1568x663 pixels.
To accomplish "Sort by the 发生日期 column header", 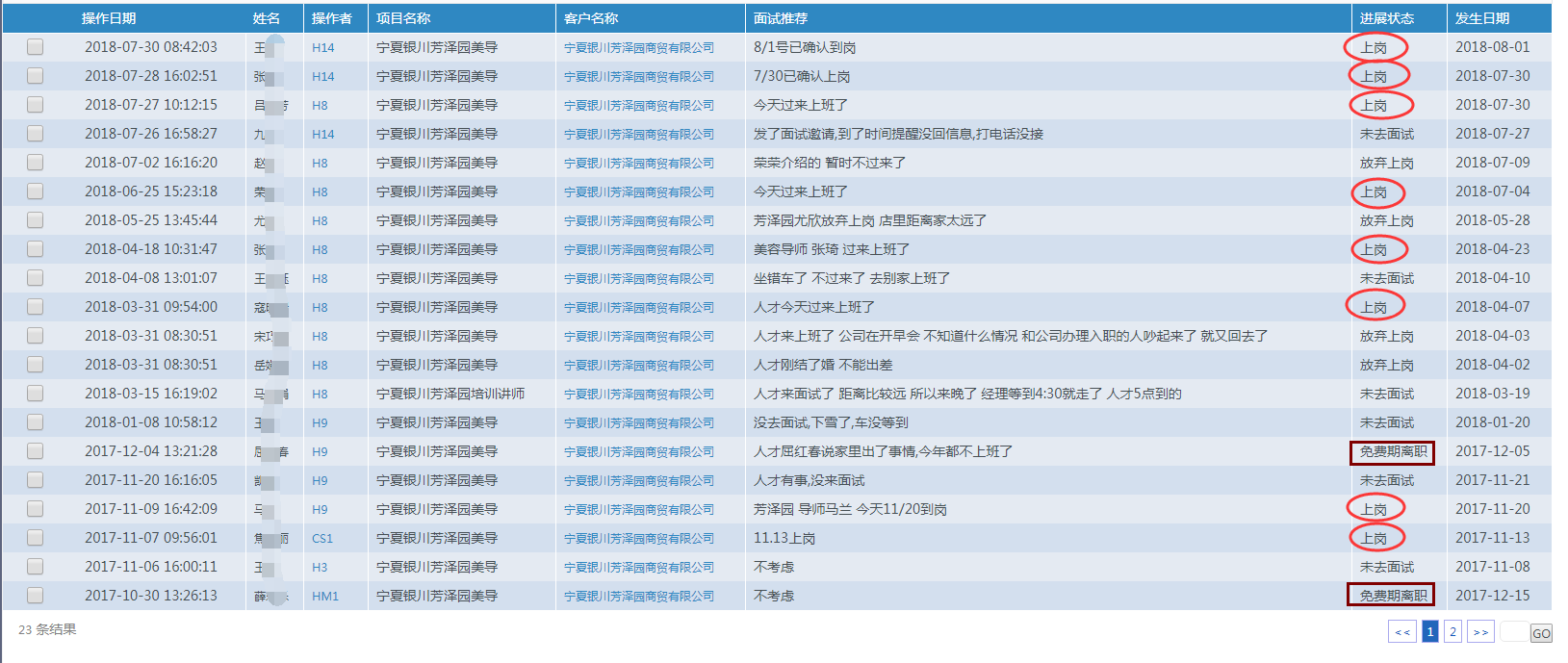I will pyautogui.click(x=1482, y=18).
